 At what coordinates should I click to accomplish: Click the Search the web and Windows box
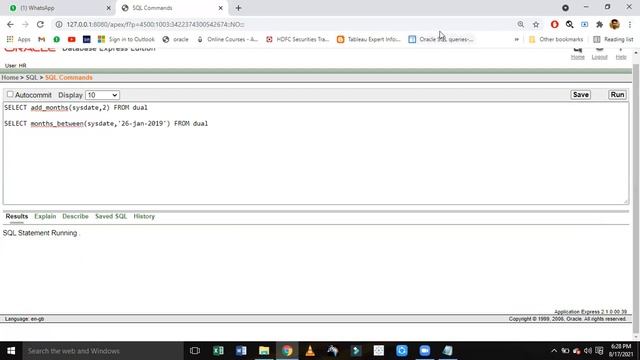click(102, 351)
